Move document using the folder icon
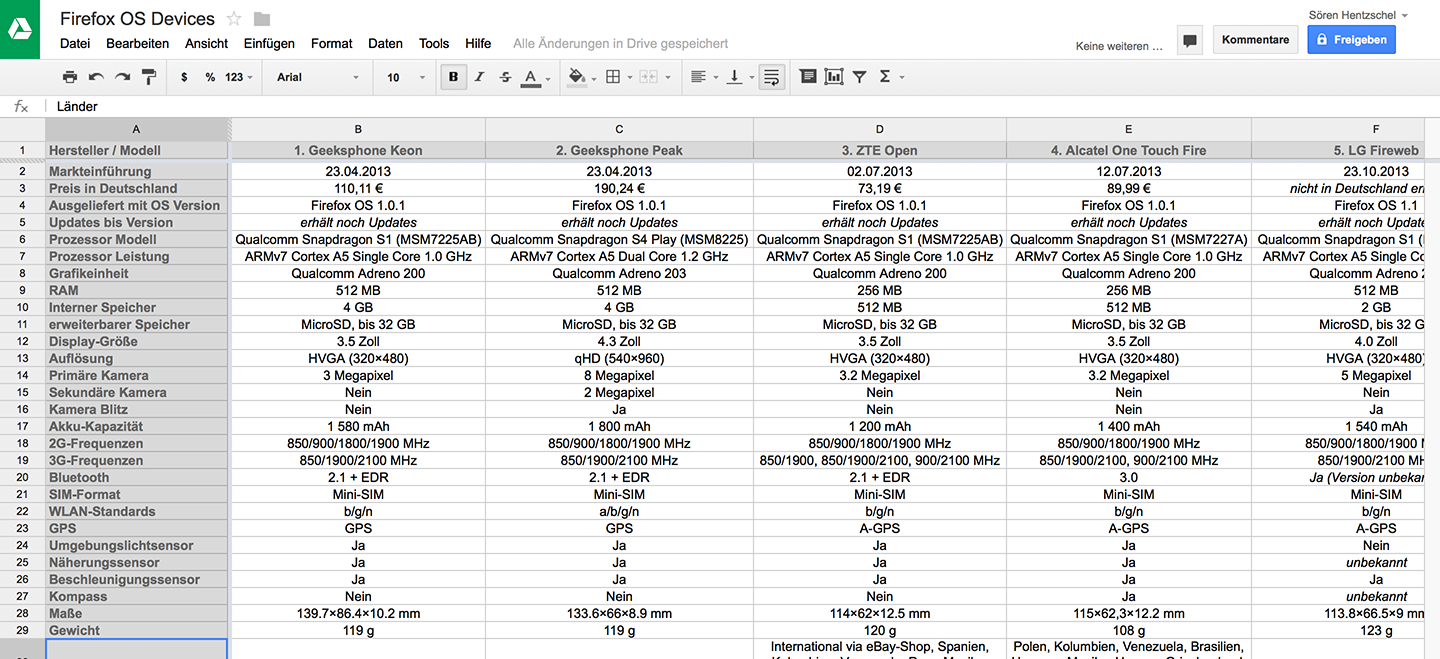Image resolution: width=1440 pixels, height=659 pixels. tap(262, 19)
